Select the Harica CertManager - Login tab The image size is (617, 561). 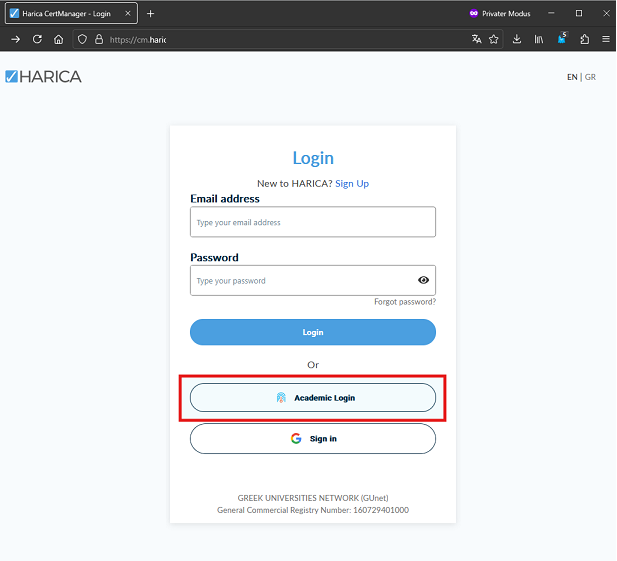point(71,13)
